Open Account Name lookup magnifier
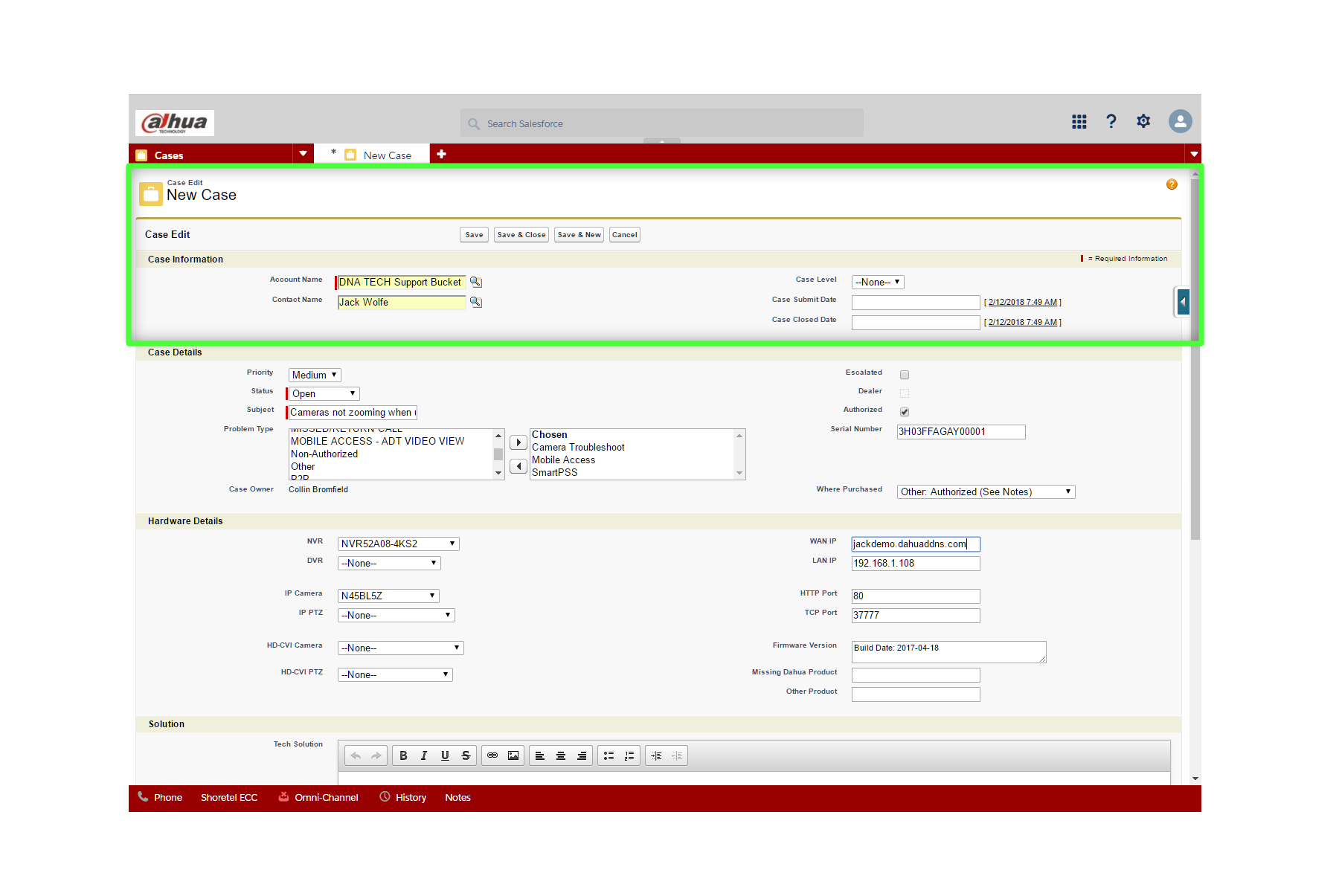The width and height of the screenshot is (1339, 896). [476, 282]
